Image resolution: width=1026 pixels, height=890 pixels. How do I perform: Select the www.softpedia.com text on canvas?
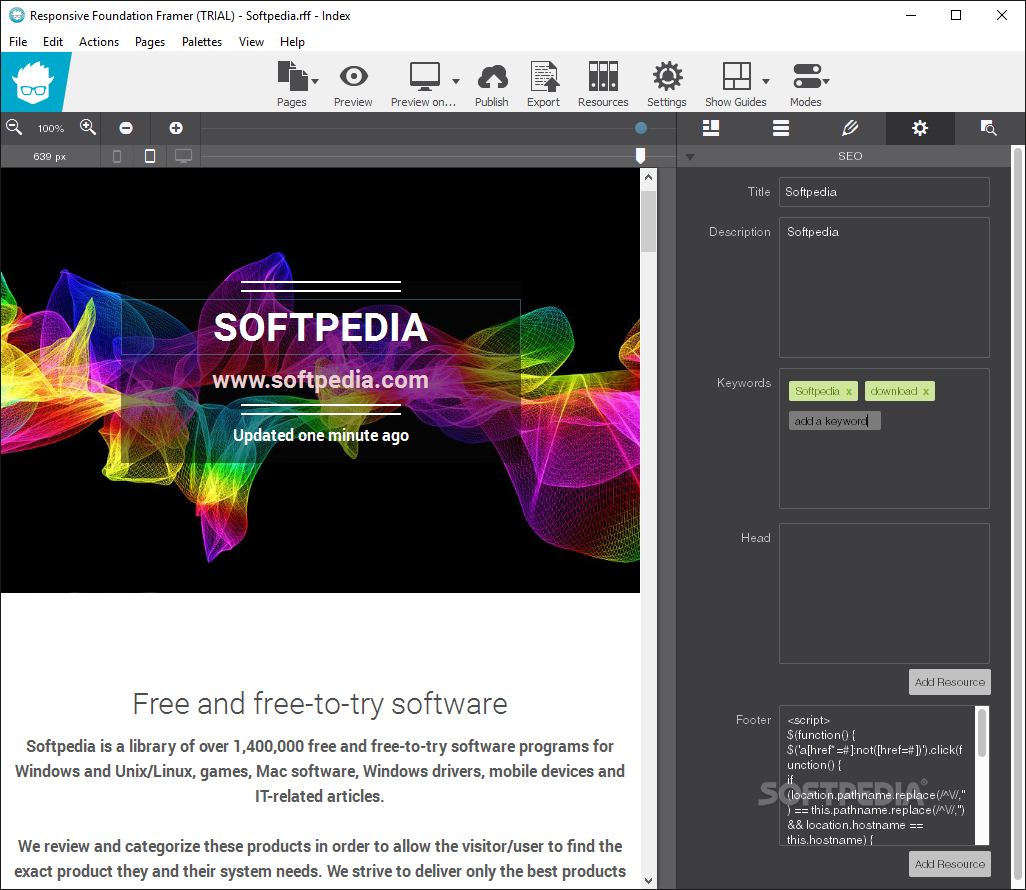coord(321,380)
